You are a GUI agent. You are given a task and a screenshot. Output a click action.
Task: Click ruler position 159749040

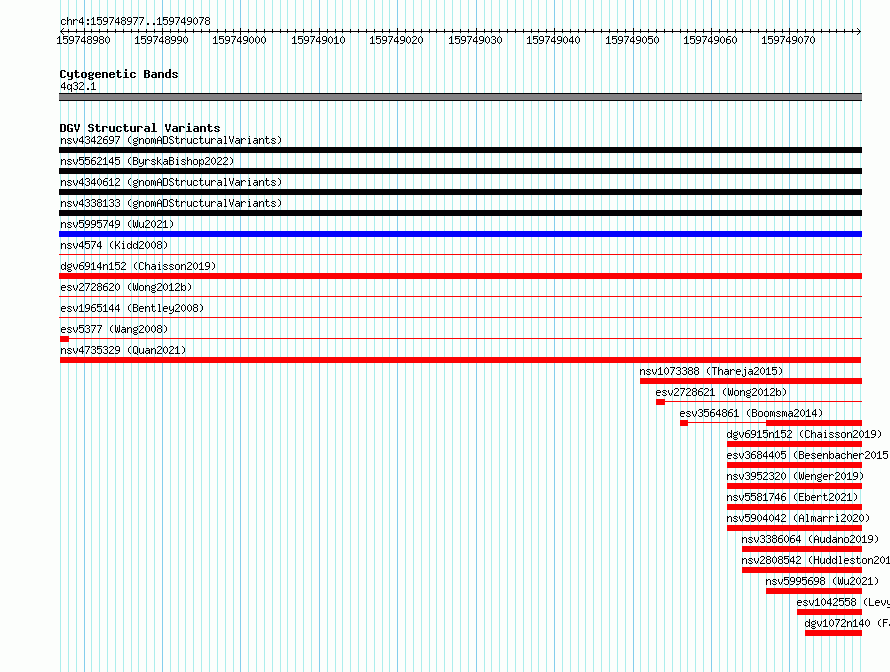pyautogui.click(x=553, y=40)
